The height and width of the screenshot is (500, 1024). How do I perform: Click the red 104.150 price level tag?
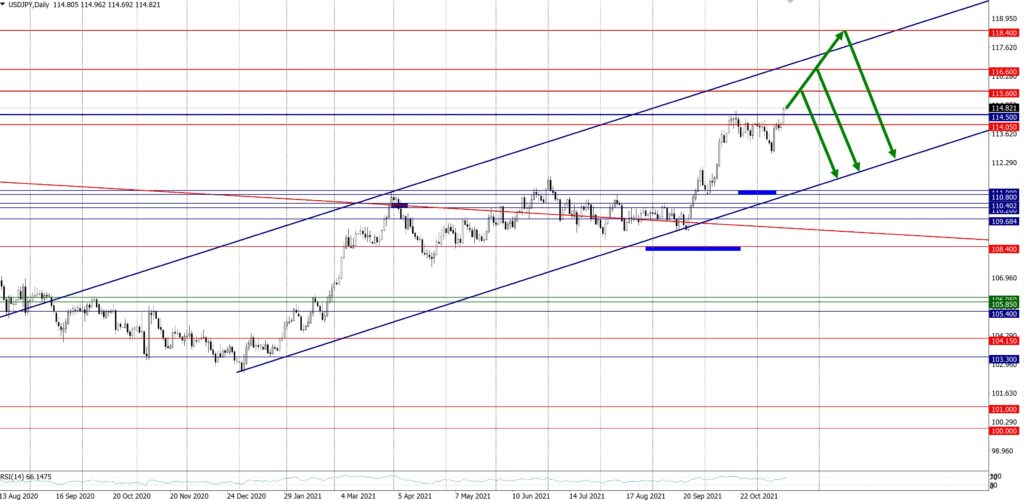point(1004,340)
